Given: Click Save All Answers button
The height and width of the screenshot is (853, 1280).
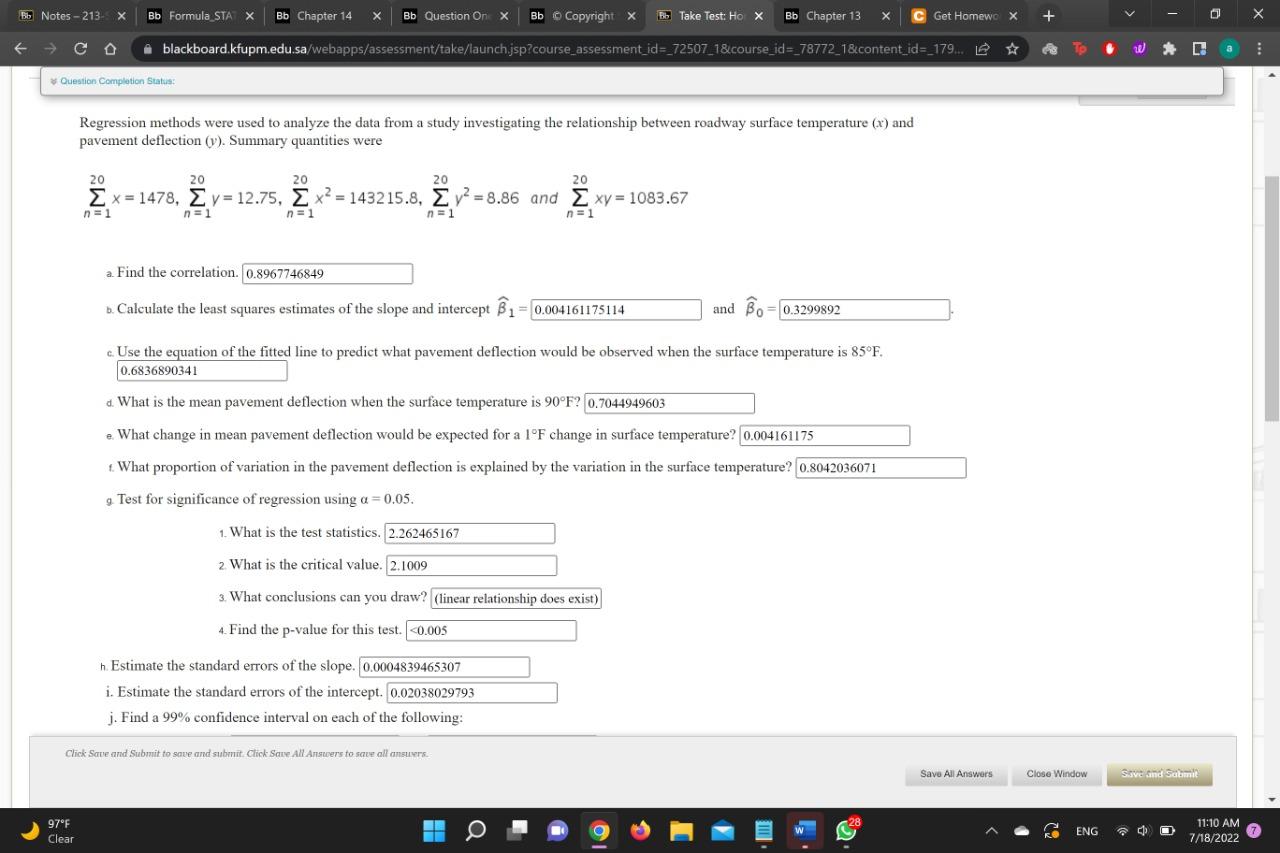Looking at the screenshot, I should coord(956,774).
